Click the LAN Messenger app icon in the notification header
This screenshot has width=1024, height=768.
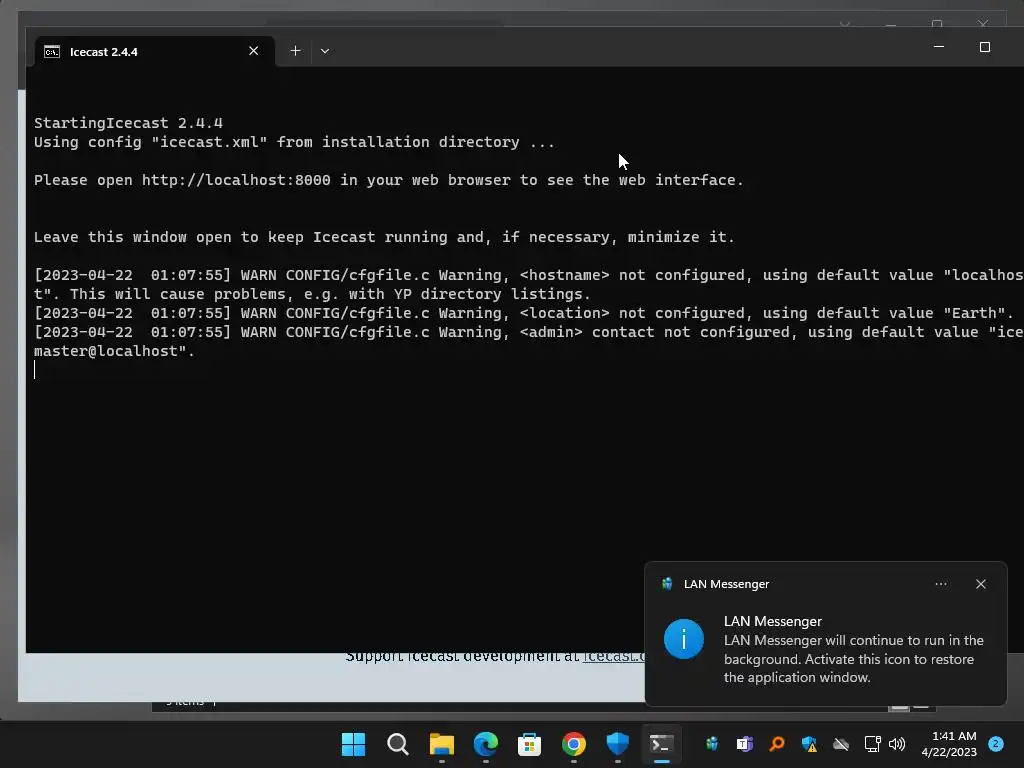(x=667, y=584)
